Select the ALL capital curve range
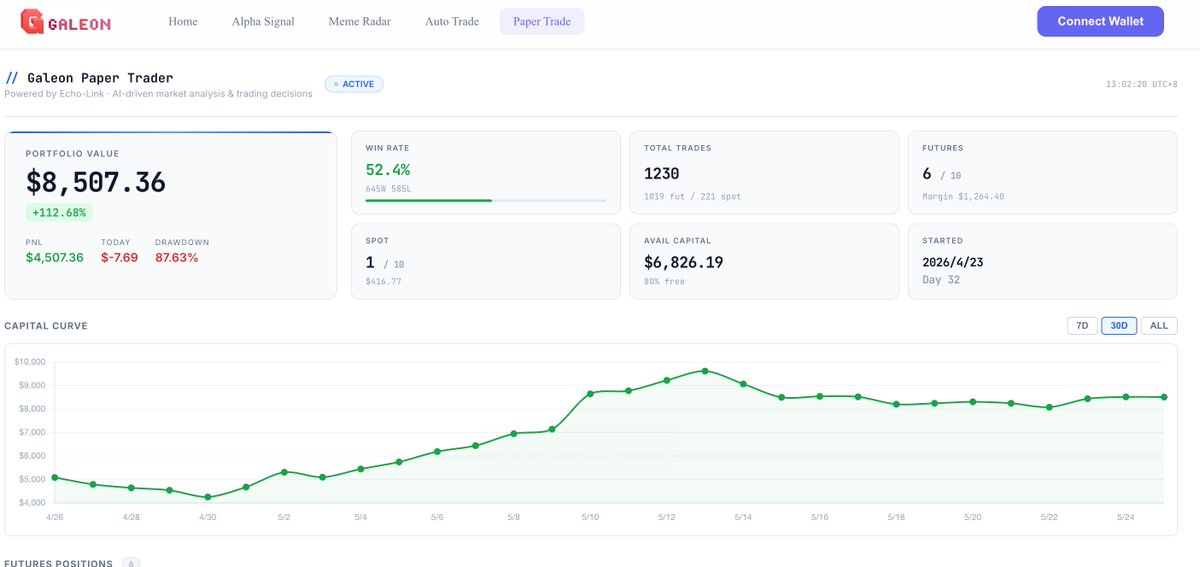 (1159, 326)
